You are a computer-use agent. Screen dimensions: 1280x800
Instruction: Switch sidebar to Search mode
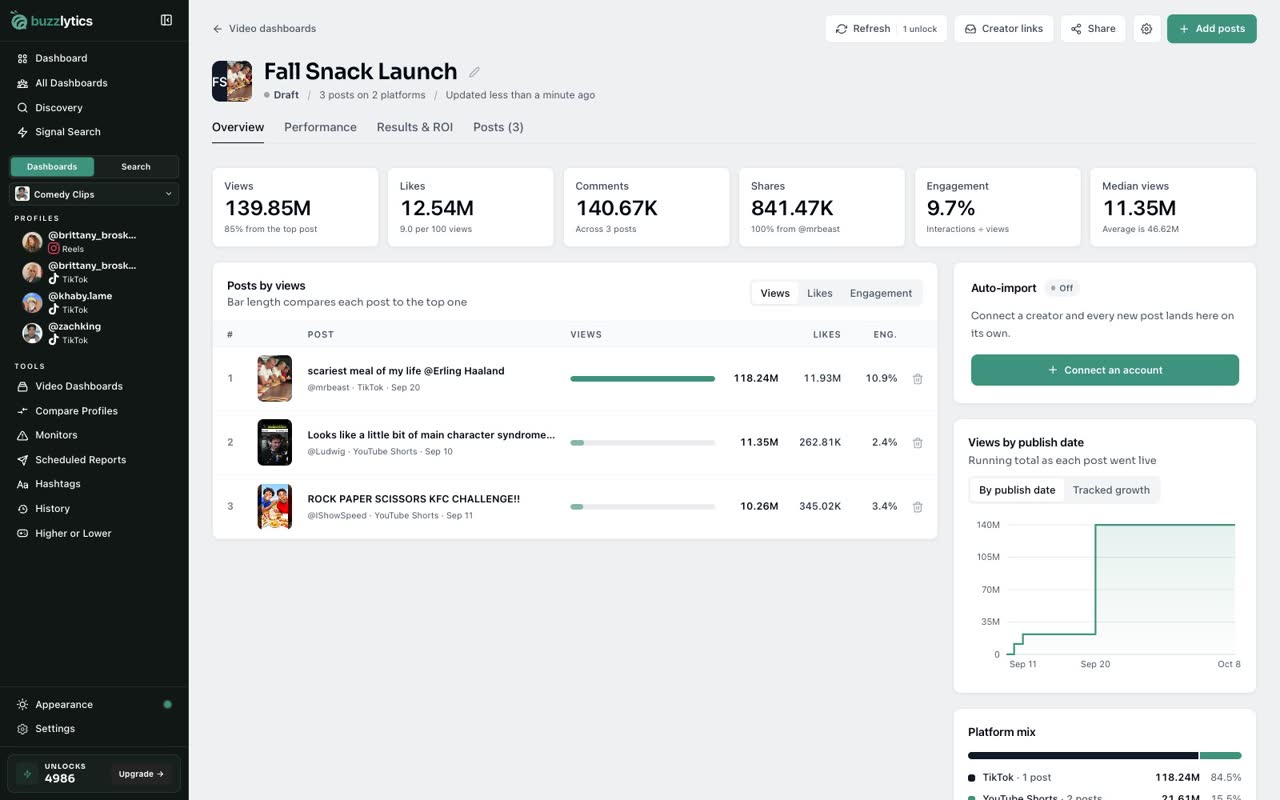[136, 167]
